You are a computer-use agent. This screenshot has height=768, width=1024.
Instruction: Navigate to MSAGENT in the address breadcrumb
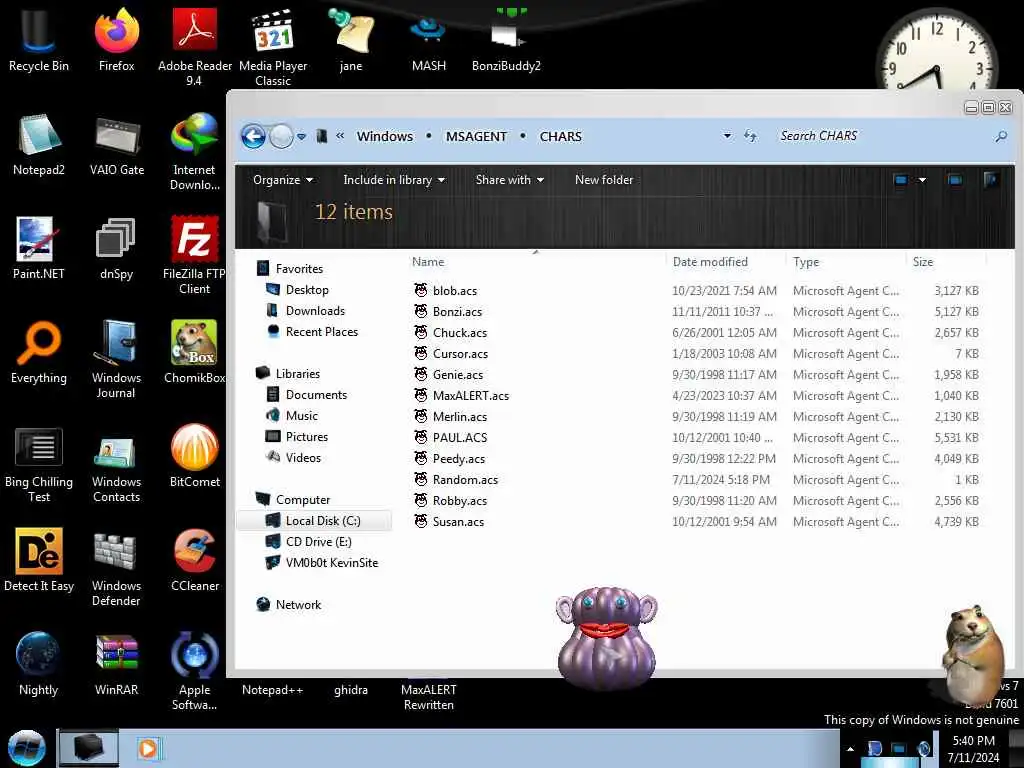(476, 136)
